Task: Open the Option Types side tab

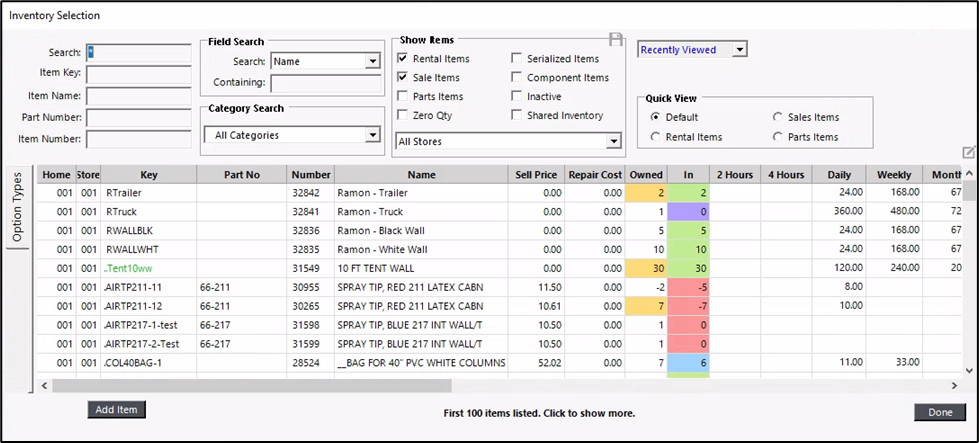Action: (17, 206)
